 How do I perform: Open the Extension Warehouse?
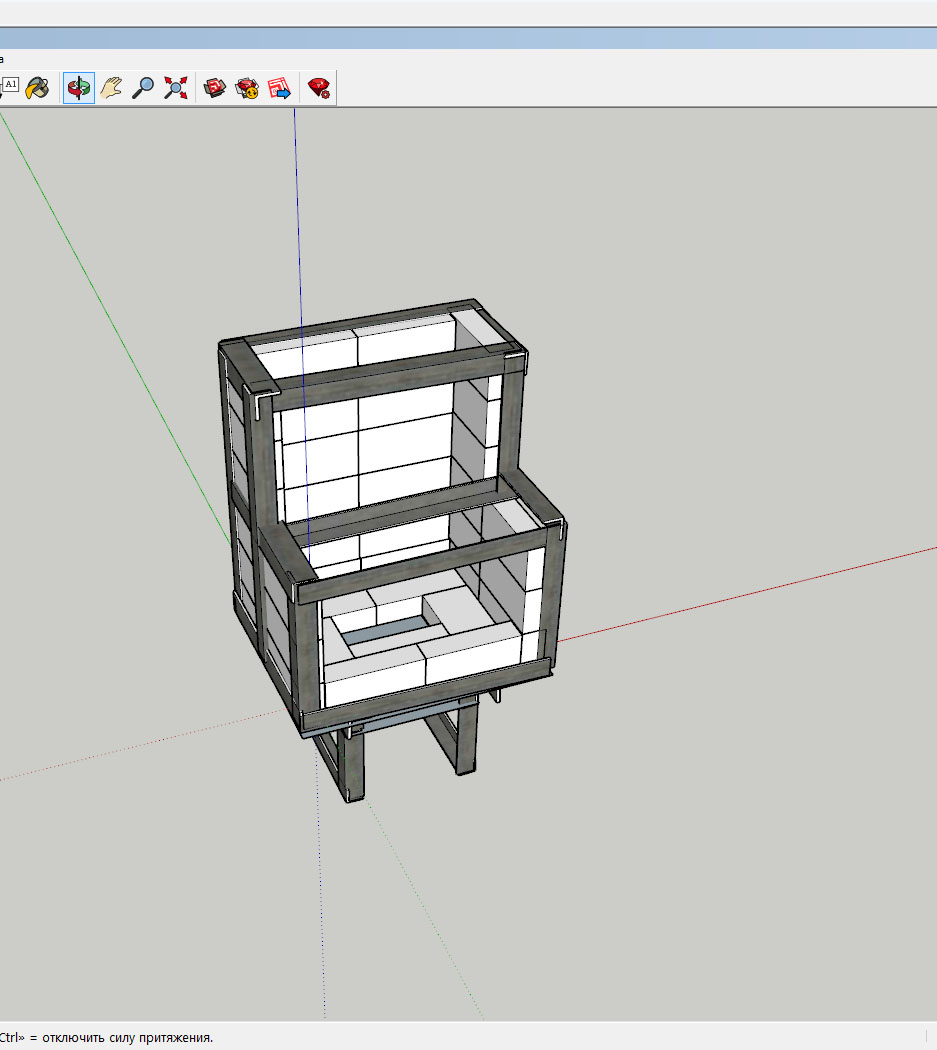pyautogui.click(x=247, y=88)
